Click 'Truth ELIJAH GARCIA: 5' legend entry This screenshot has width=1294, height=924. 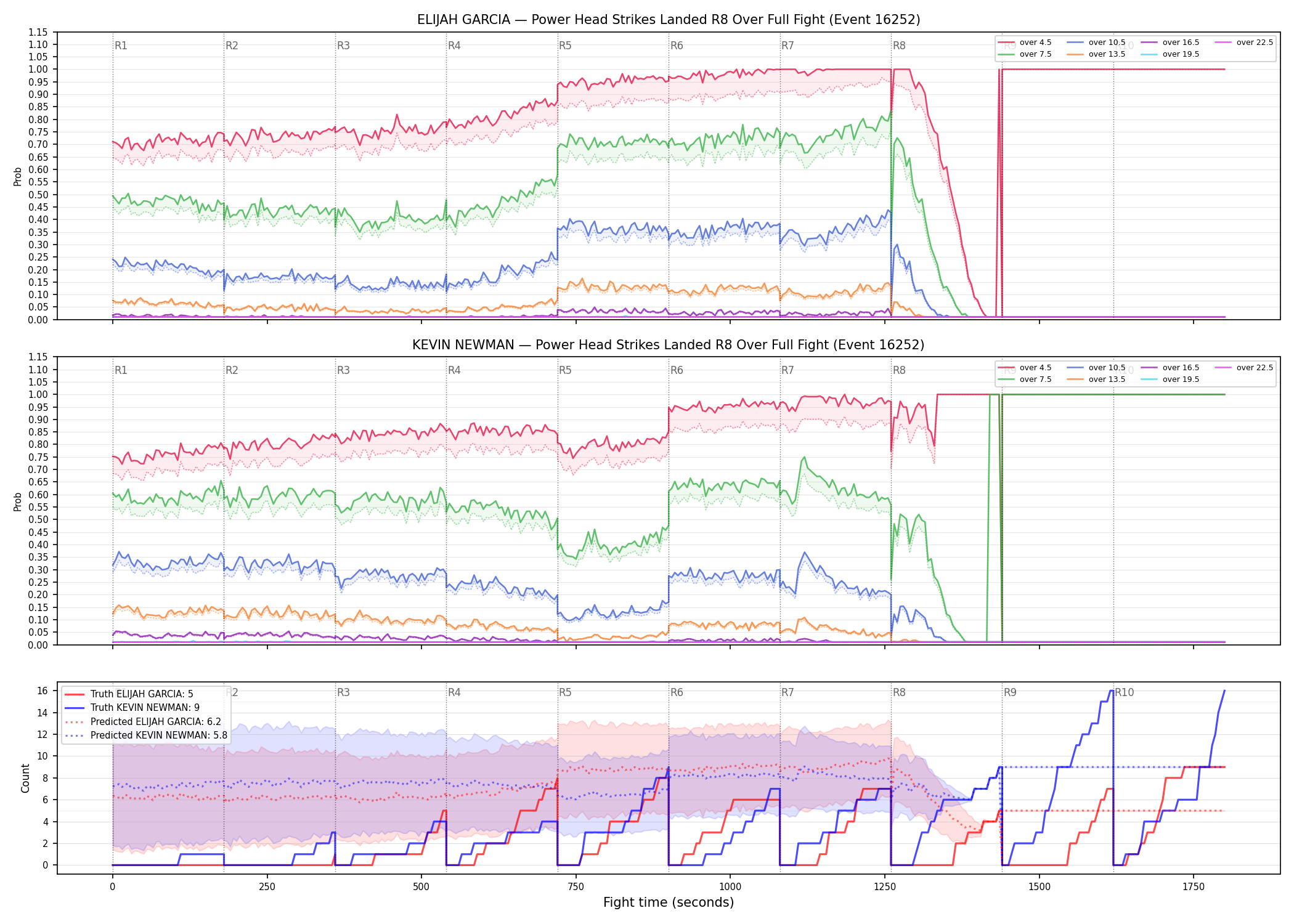pos(129,694)
